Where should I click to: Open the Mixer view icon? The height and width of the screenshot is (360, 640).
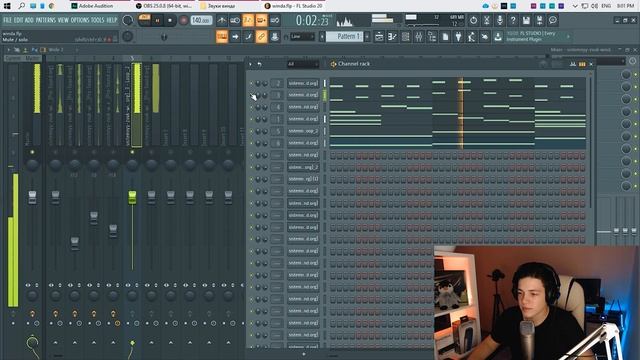(x=419, y=37)
